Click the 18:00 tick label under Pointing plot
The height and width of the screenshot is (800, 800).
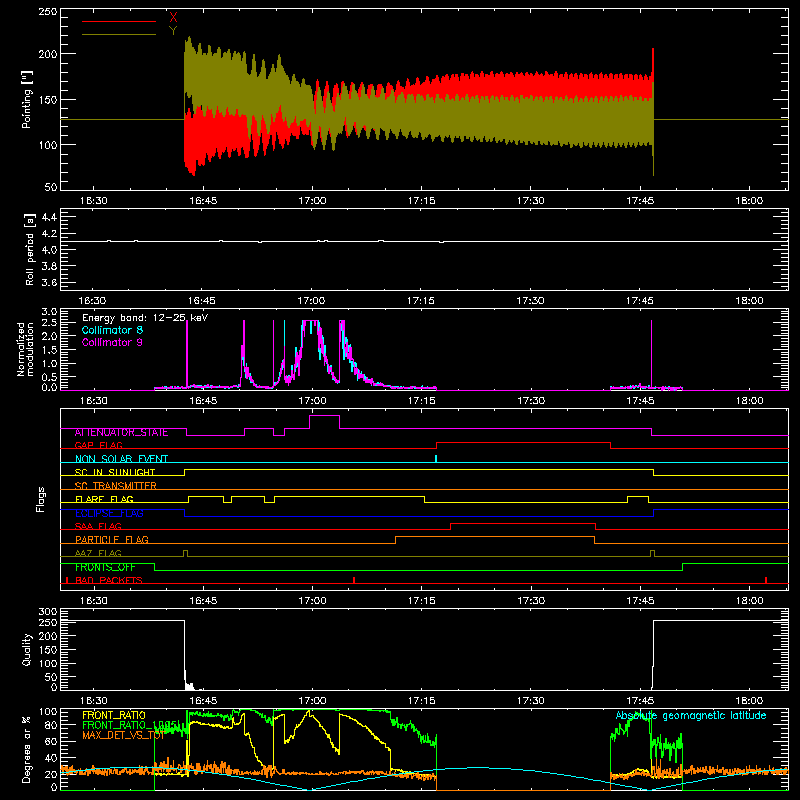[749, 201]
